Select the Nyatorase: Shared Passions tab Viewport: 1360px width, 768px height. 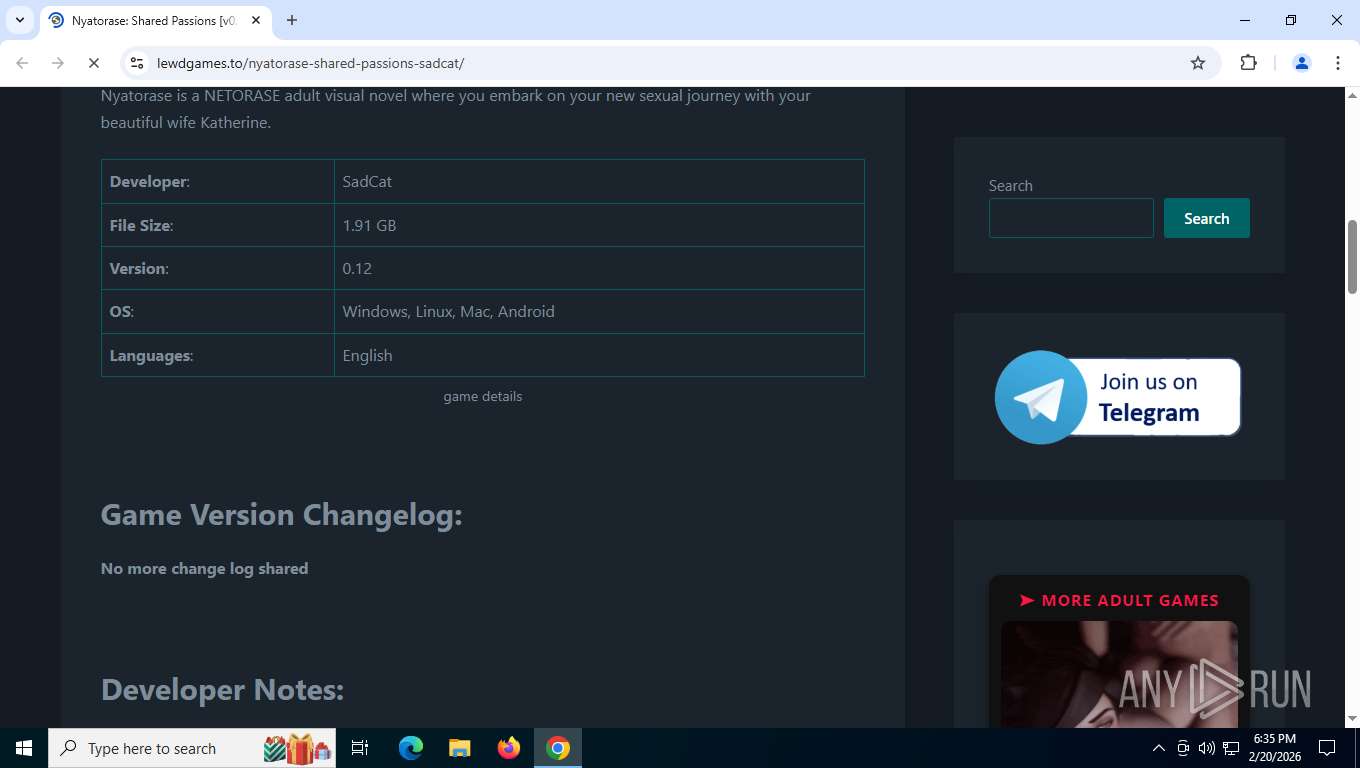point(155,20)
